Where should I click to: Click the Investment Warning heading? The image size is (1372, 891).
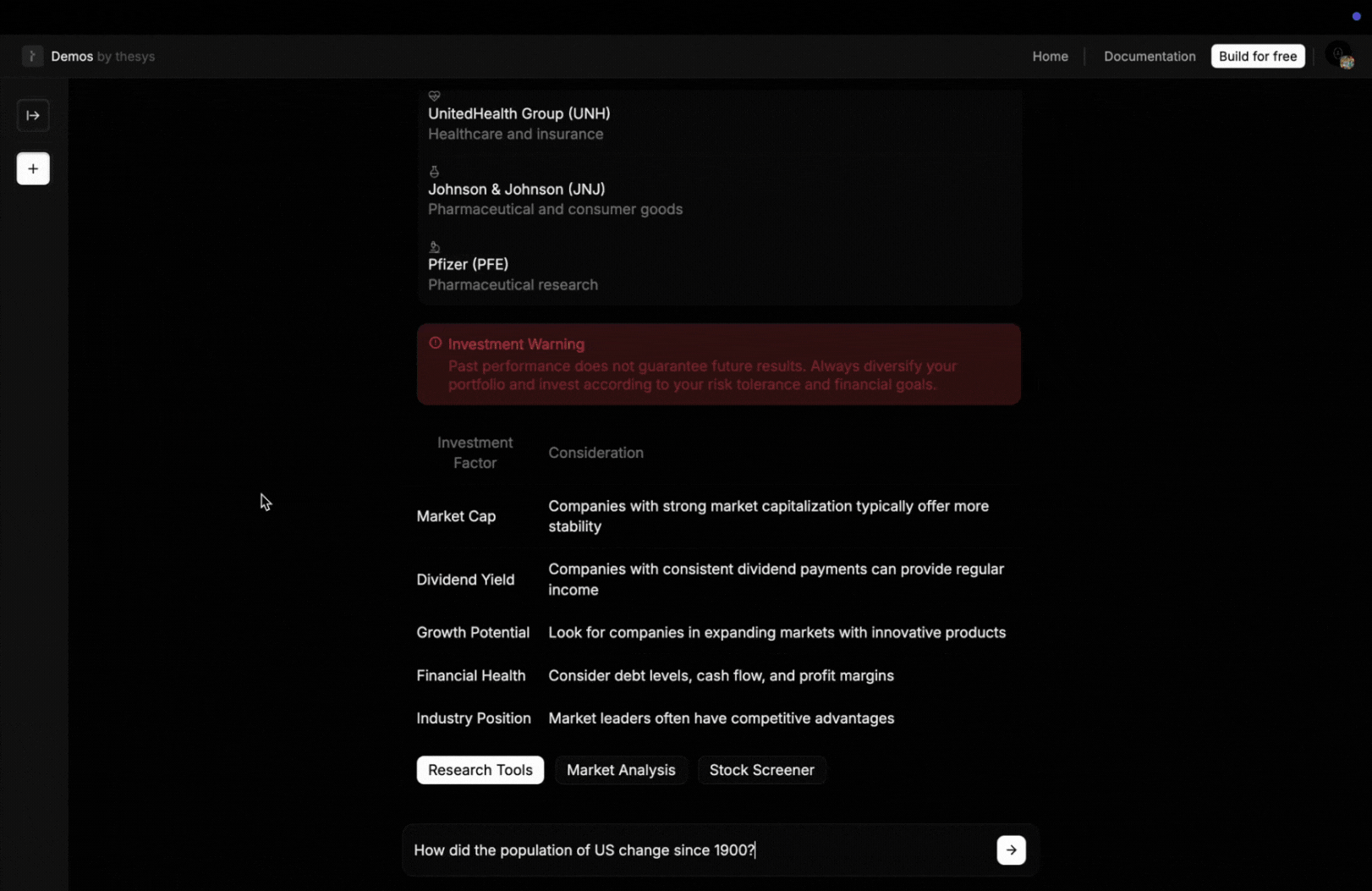pyautogui.click(x=516, y=344)
